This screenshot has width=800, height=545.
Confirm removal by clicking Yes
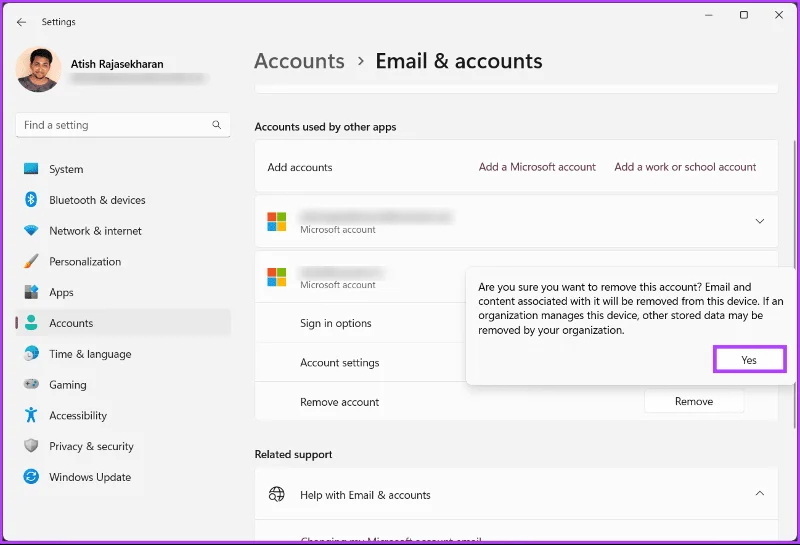[749, 360]
